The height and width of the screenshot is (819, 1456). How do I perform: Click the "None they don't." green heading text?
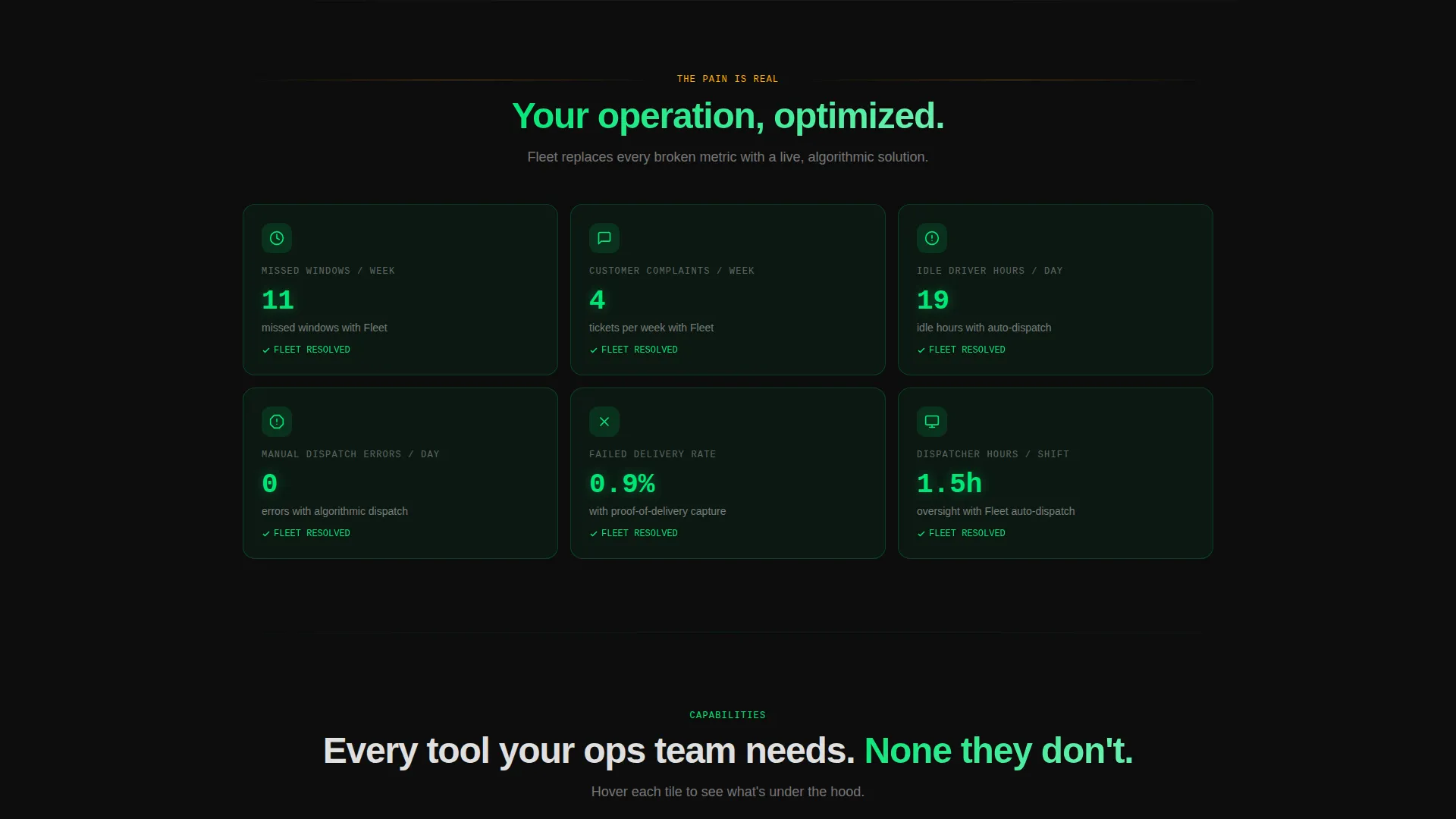pyautogui.click(x=999, y=751)
